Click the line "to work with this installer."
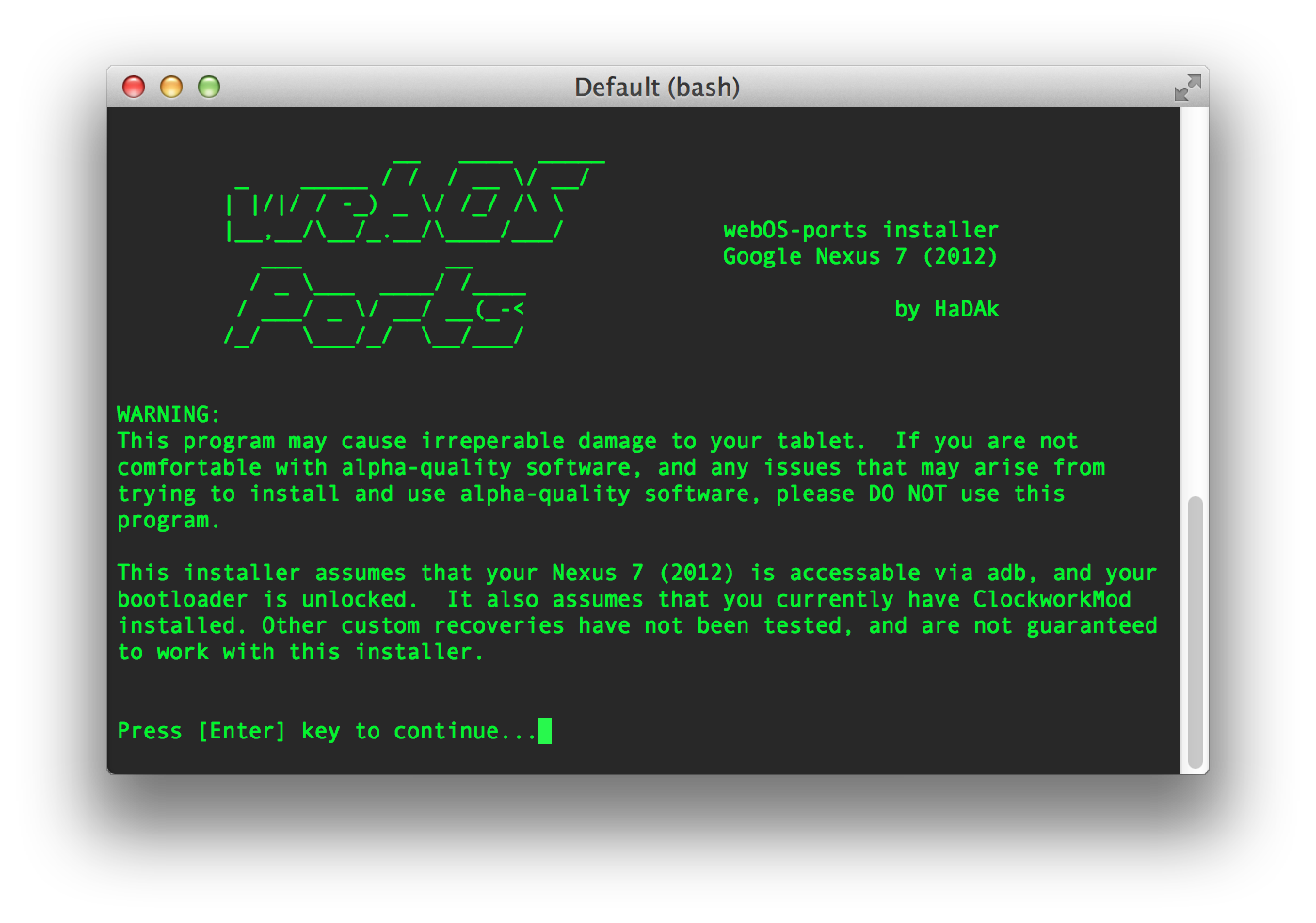The image size is (1316, 923). pyautogui.click(x=300, y=652)
